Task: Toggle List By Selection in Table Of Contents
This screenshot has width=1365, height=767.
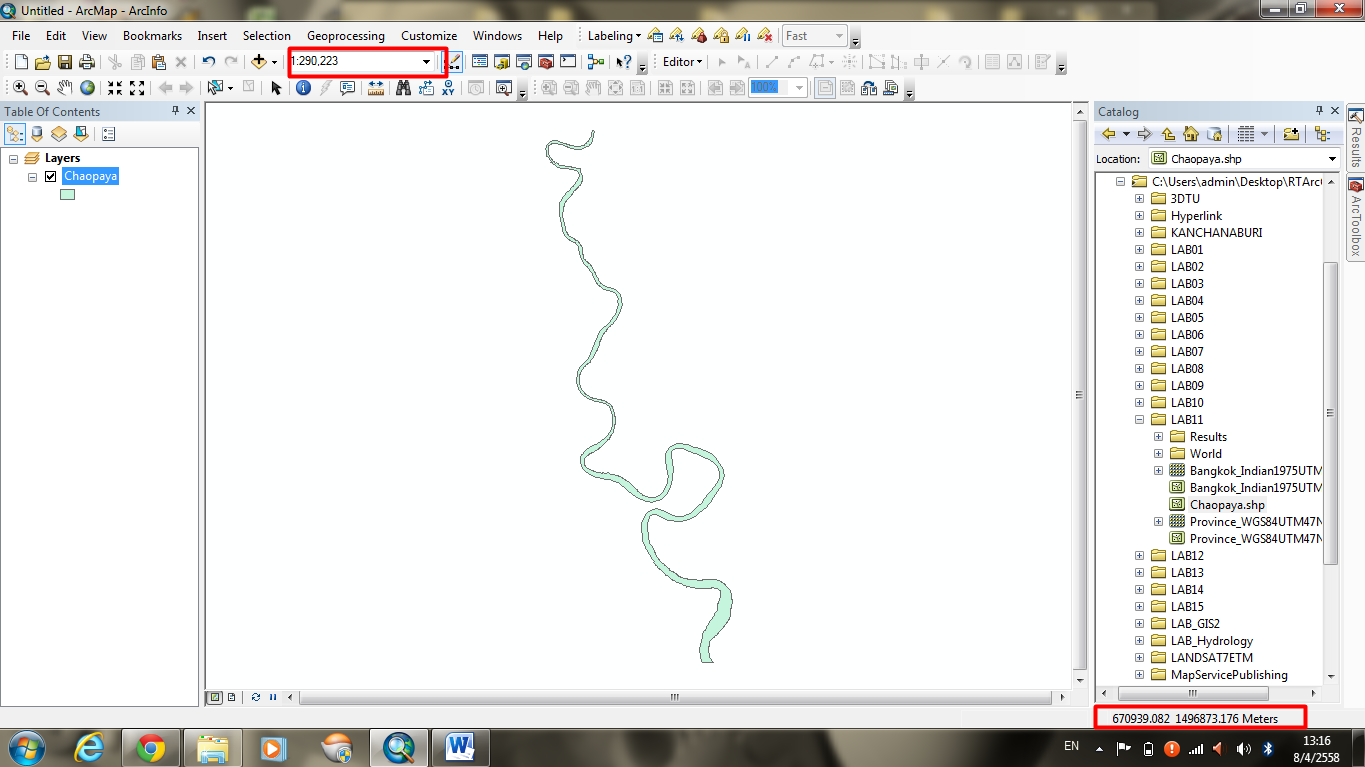Action: pos(81,134)
